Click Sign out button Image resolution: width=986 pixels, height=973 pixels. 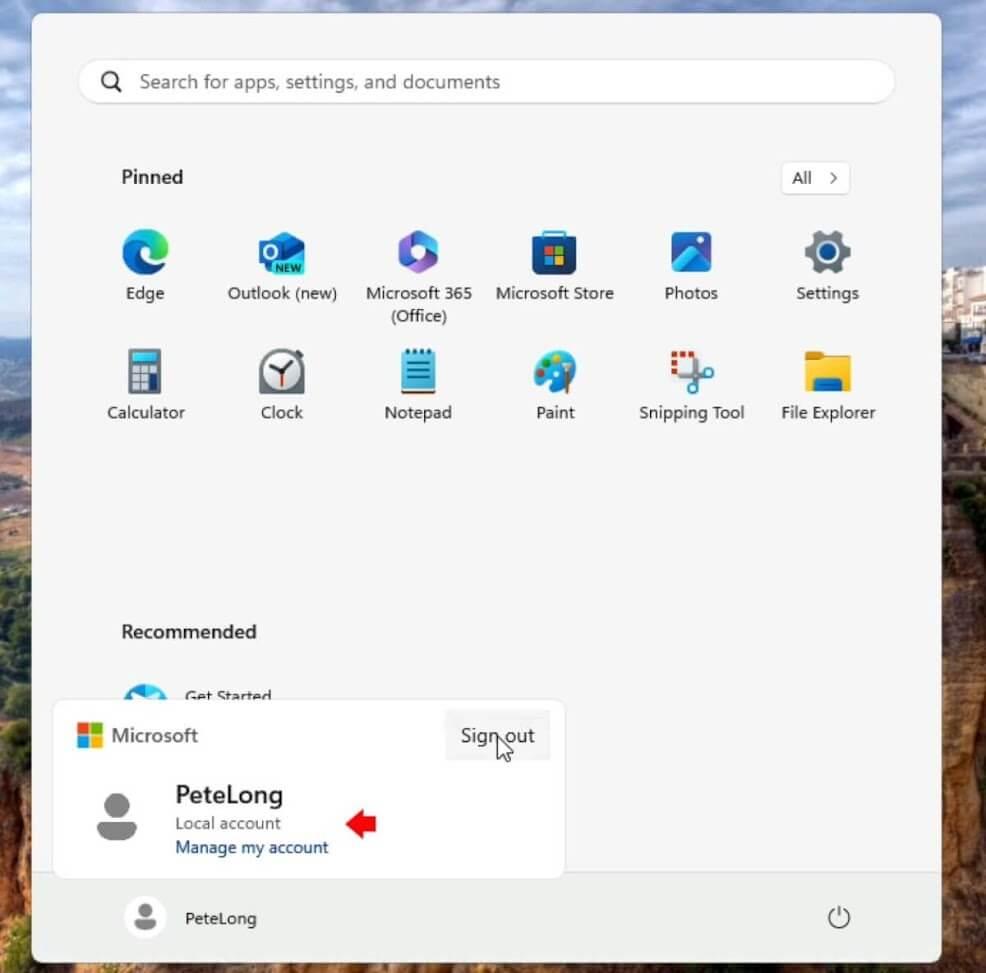497,735
